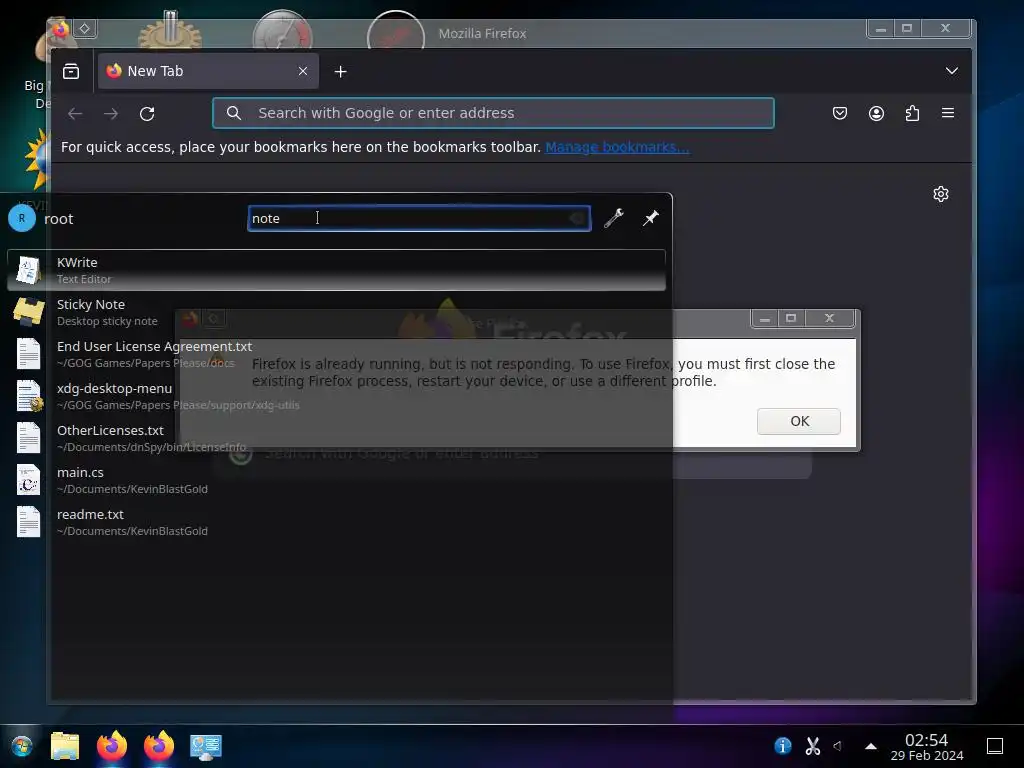Reload the current page

147,114
